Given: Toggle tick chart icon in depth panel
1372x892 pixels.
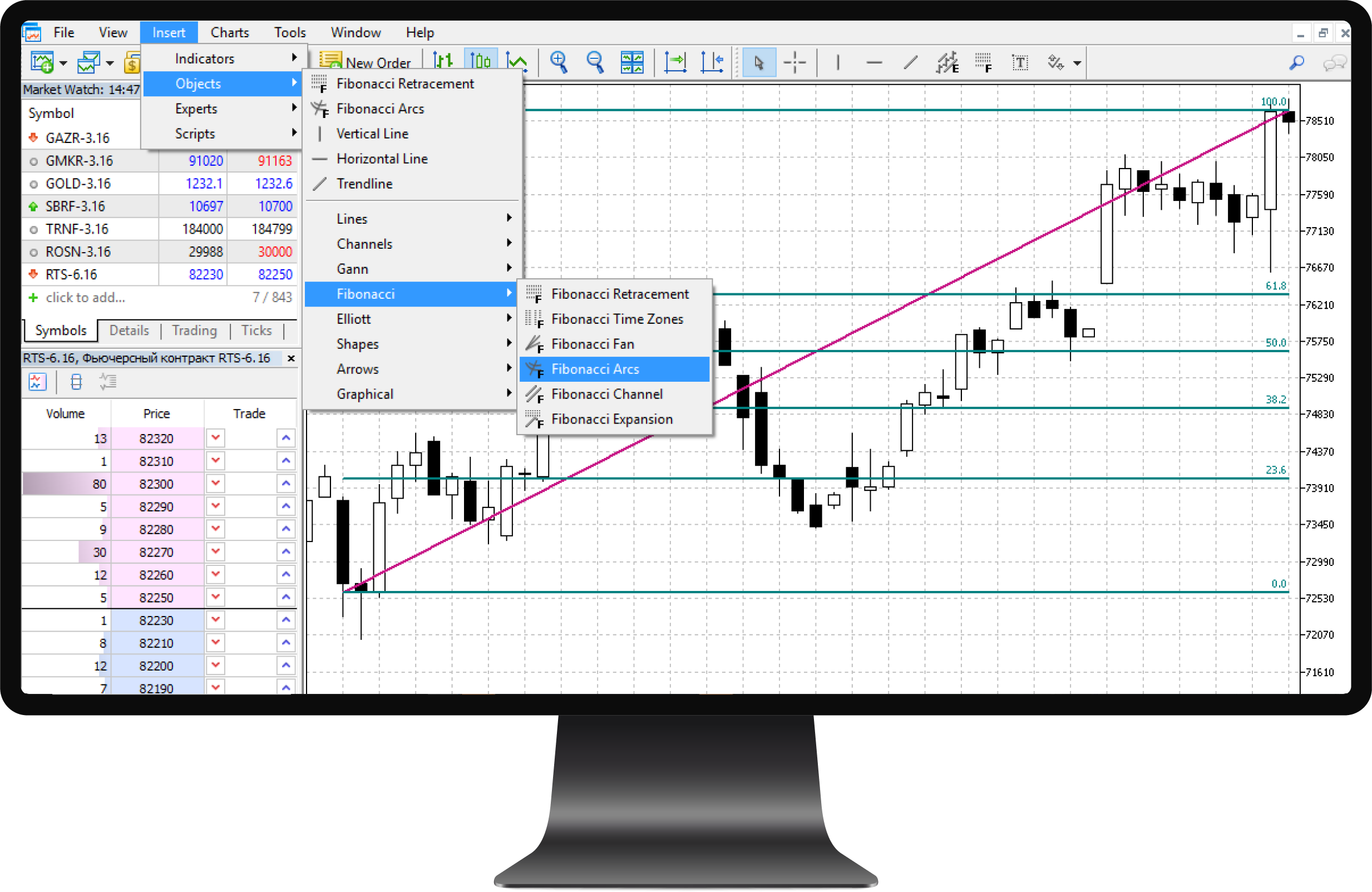Looking at the screenshot, I should [37, 382].
